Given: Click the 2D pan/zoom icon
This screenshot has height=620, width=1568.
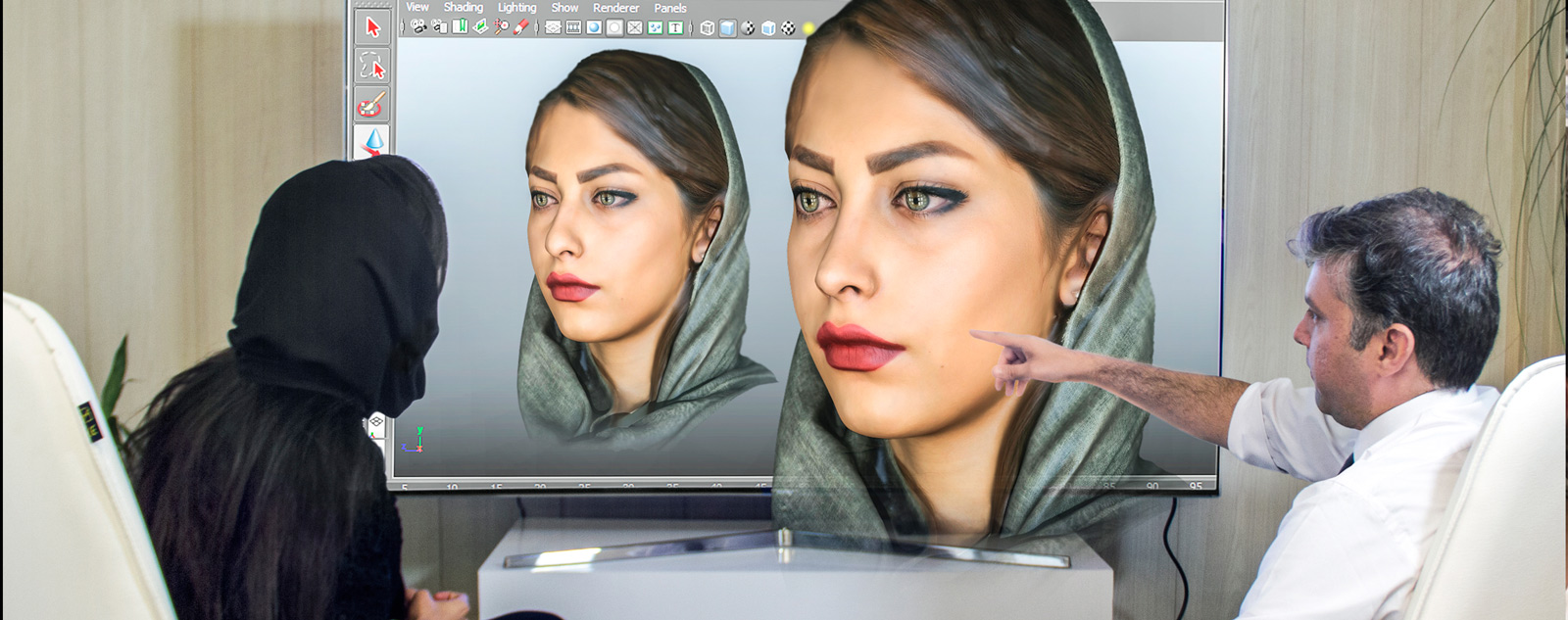Looking at the screenshot, I should point(501,27).
